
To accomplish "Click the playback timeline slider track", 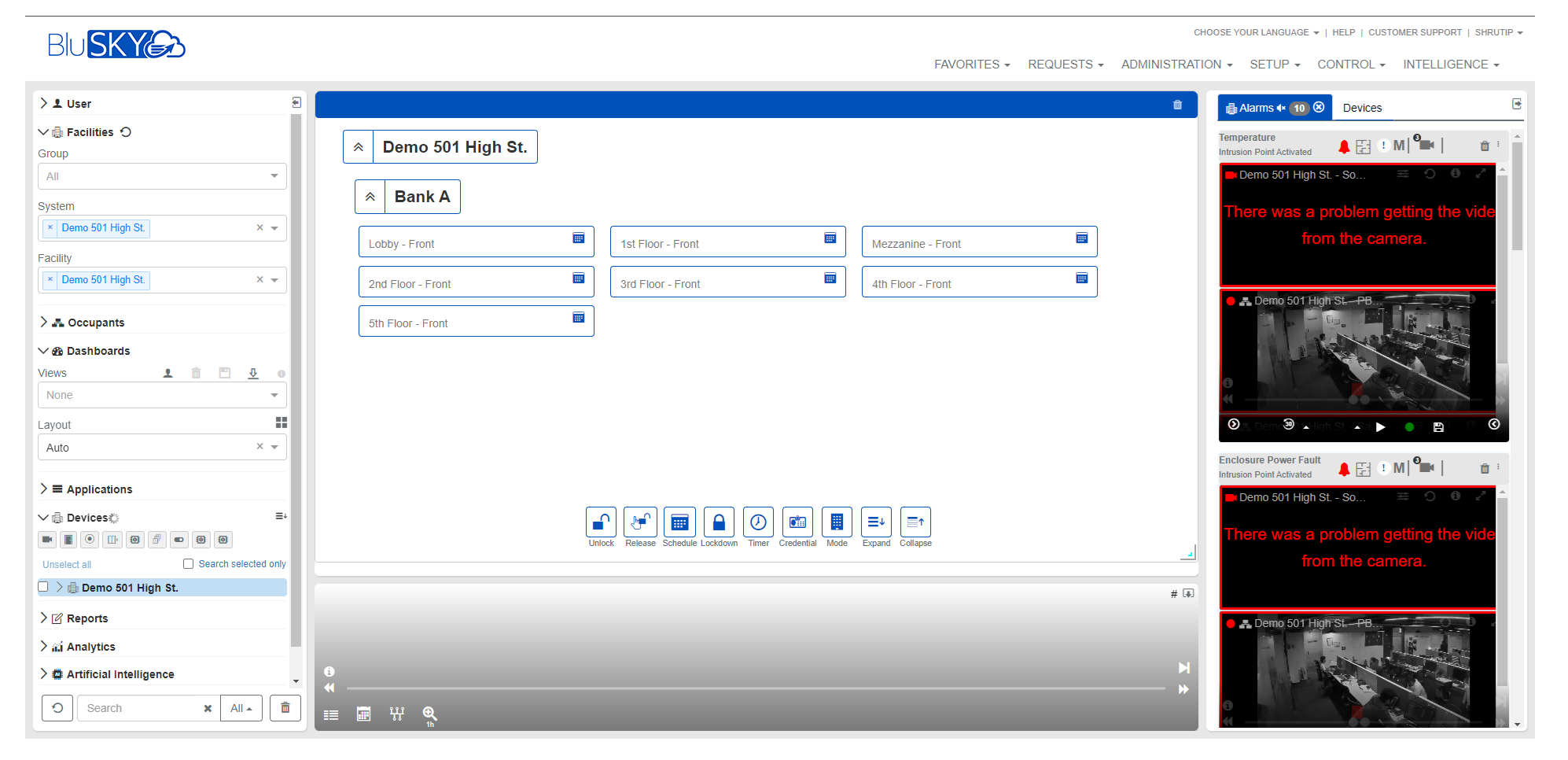I will pos(755,688).
